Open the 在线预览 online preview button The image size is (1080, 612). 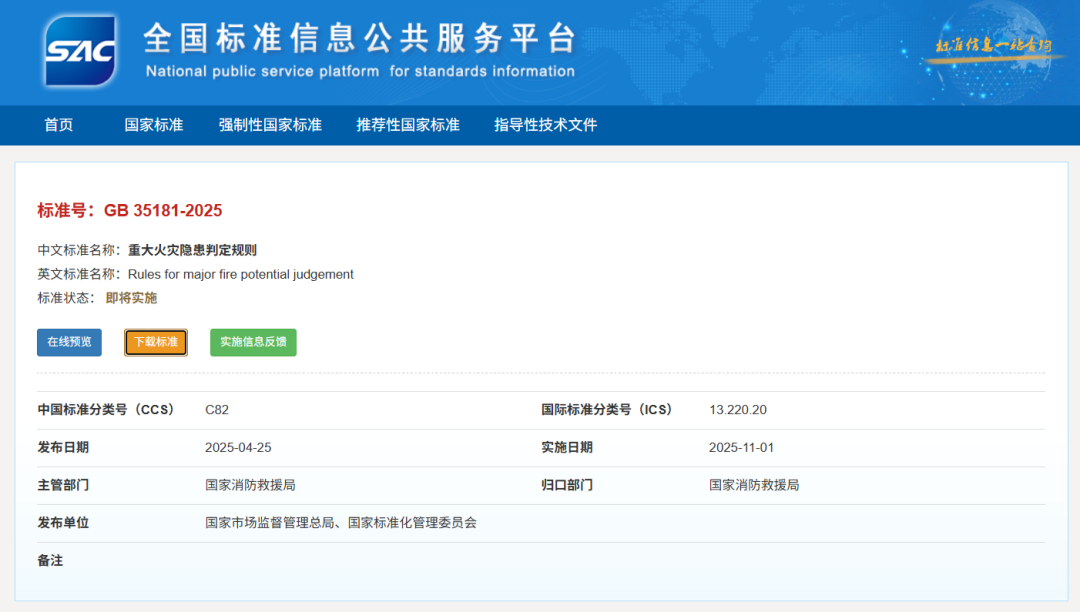pyautogui.click(x=69, y=342)
